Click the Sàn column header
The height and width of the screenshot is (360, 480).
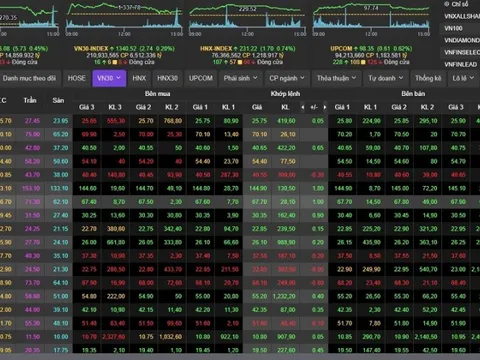point(58,100)
